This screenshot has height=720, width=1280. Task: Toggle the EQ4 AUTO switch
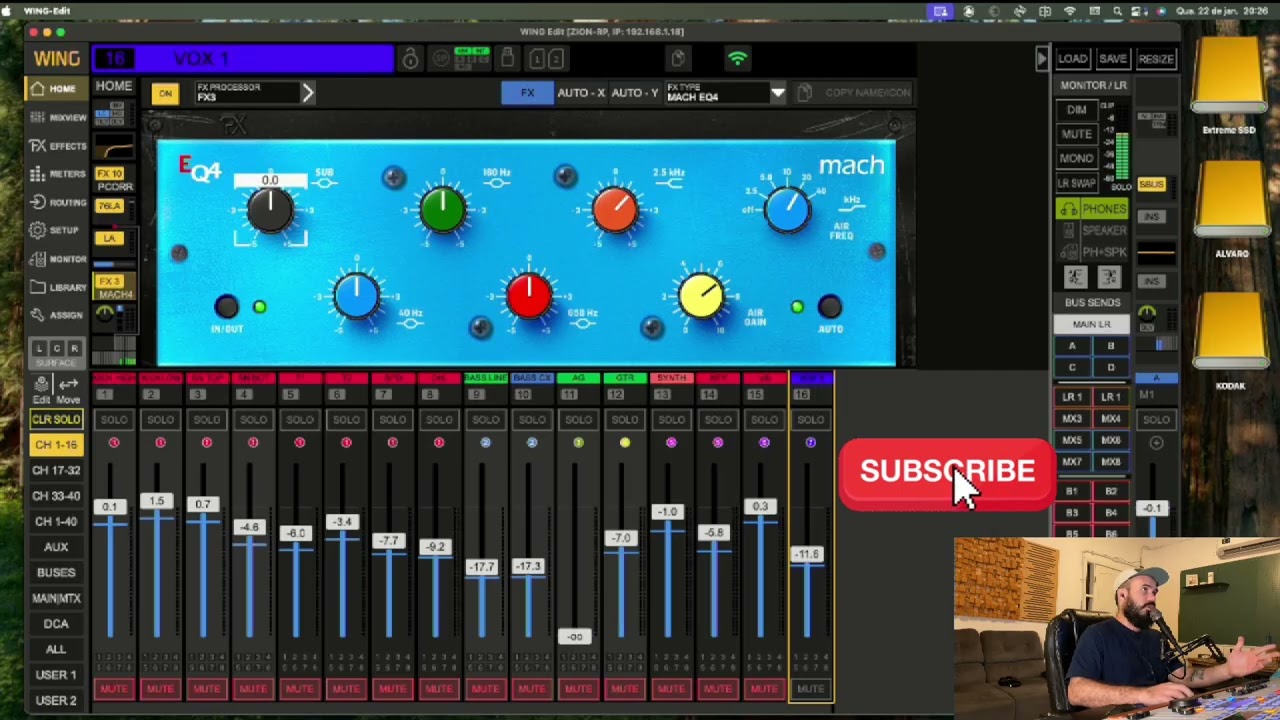tap(830, 307)
